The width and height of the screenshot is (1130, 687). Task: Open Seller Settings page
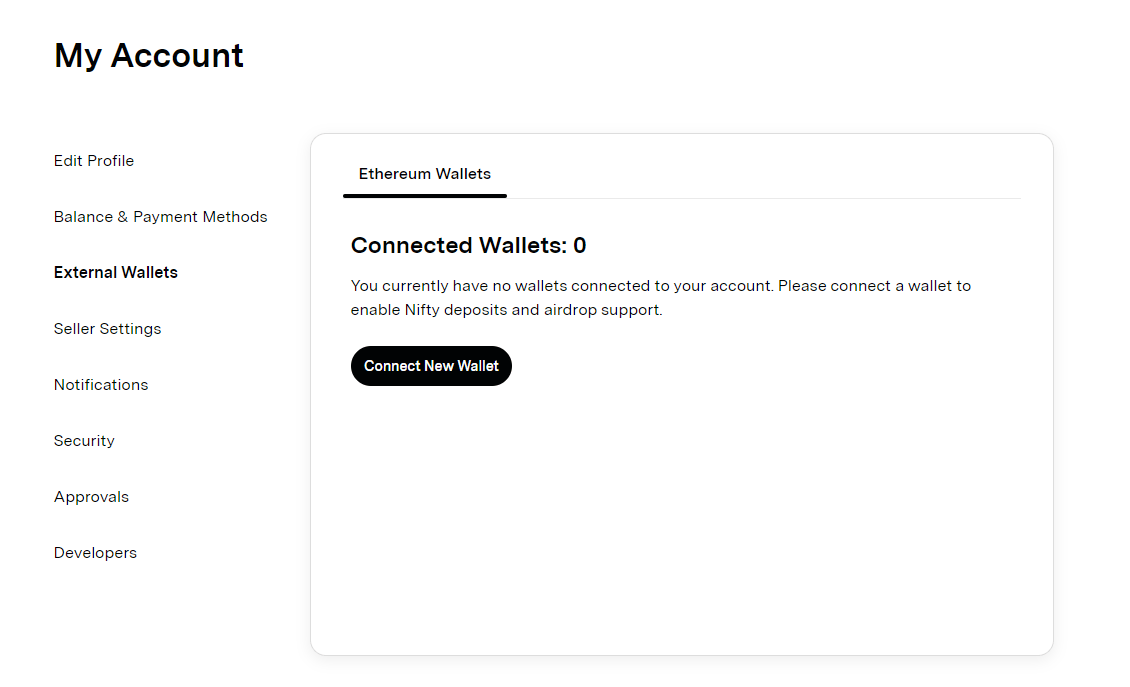pyautogui.click(x=107, y=329)
